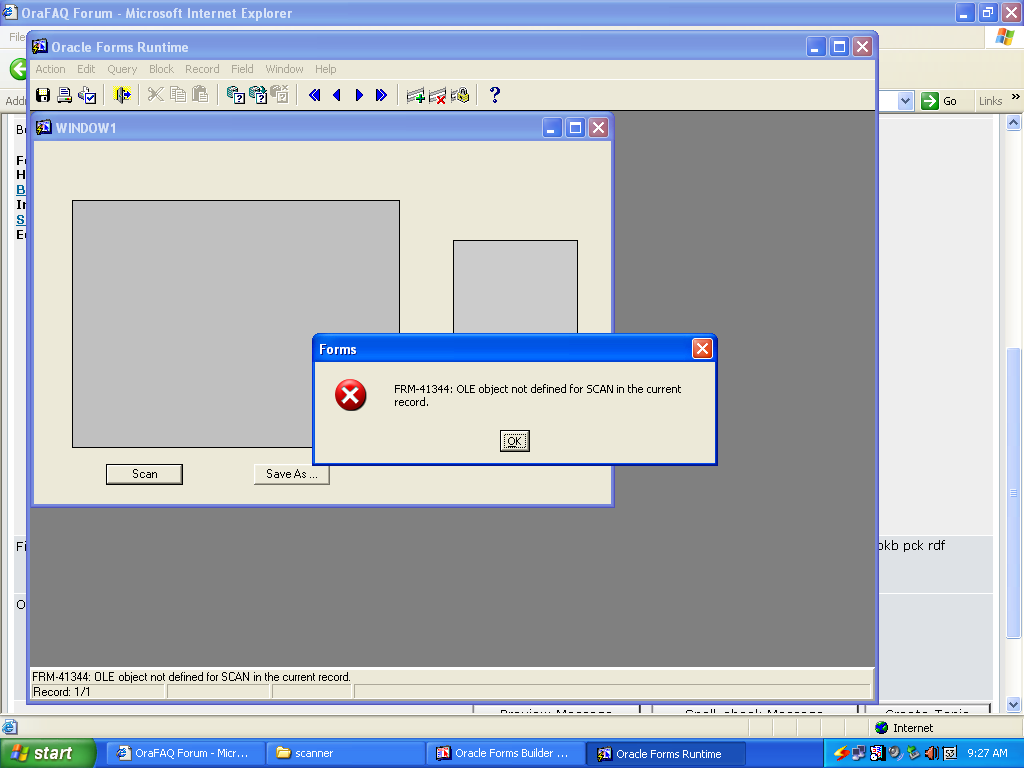Viewport: 1024px width, 768px height.
Task: Click the browser scrollbar up arrow
Action: 1014,123
